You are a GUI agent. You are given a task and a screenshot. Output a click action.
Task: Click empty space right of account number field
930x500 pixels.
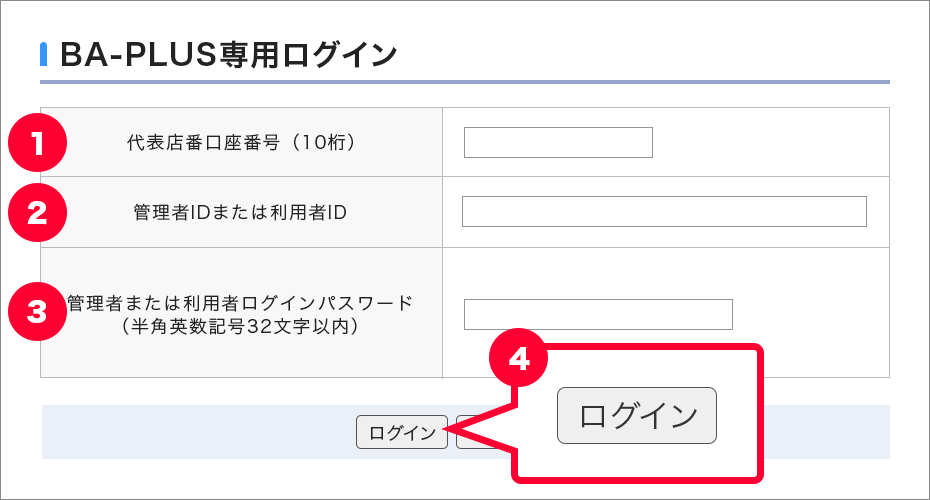pyautogui.click(x=771, y=142)
